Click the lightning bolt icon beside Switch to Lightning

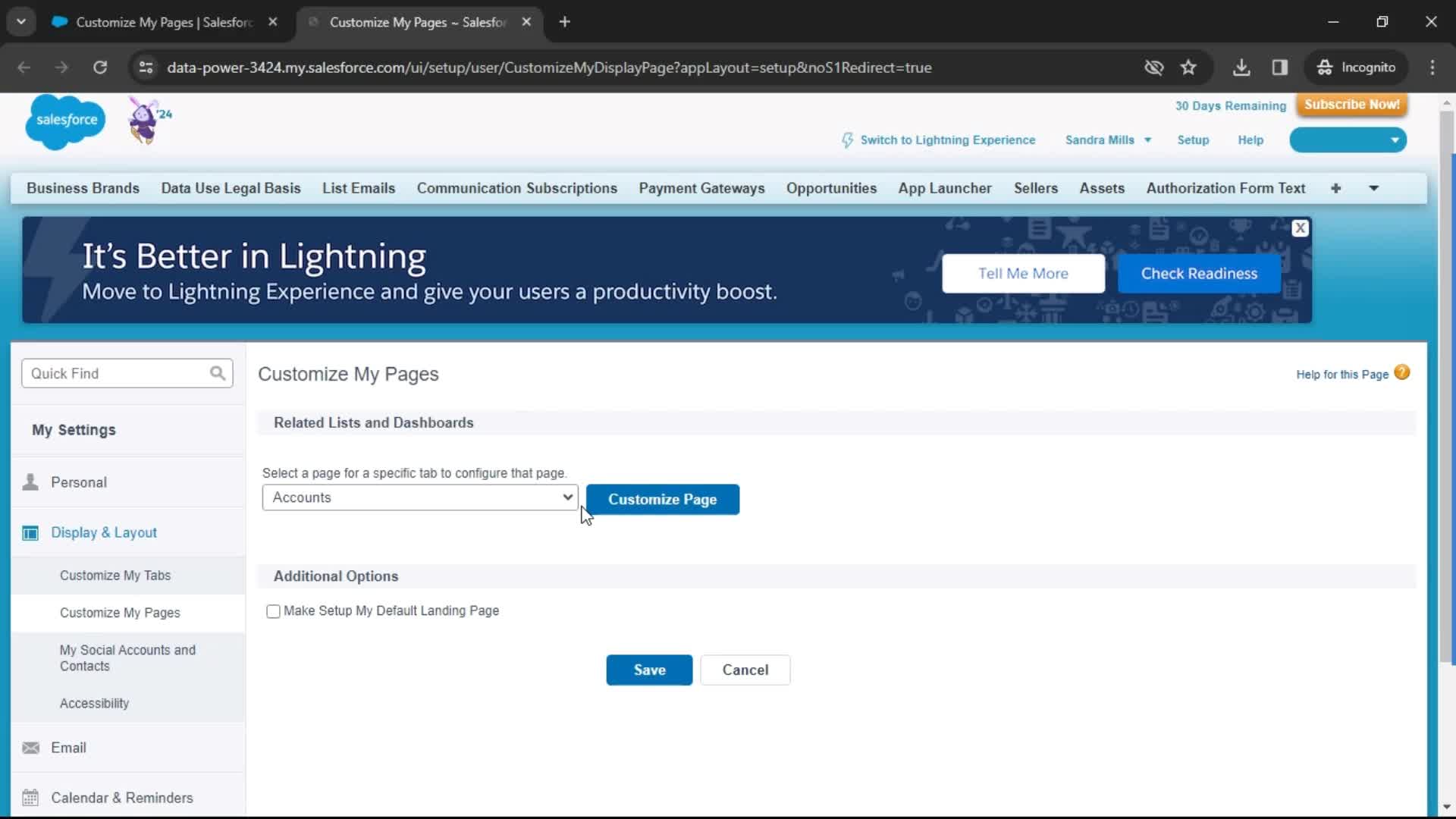pos(847,140)
